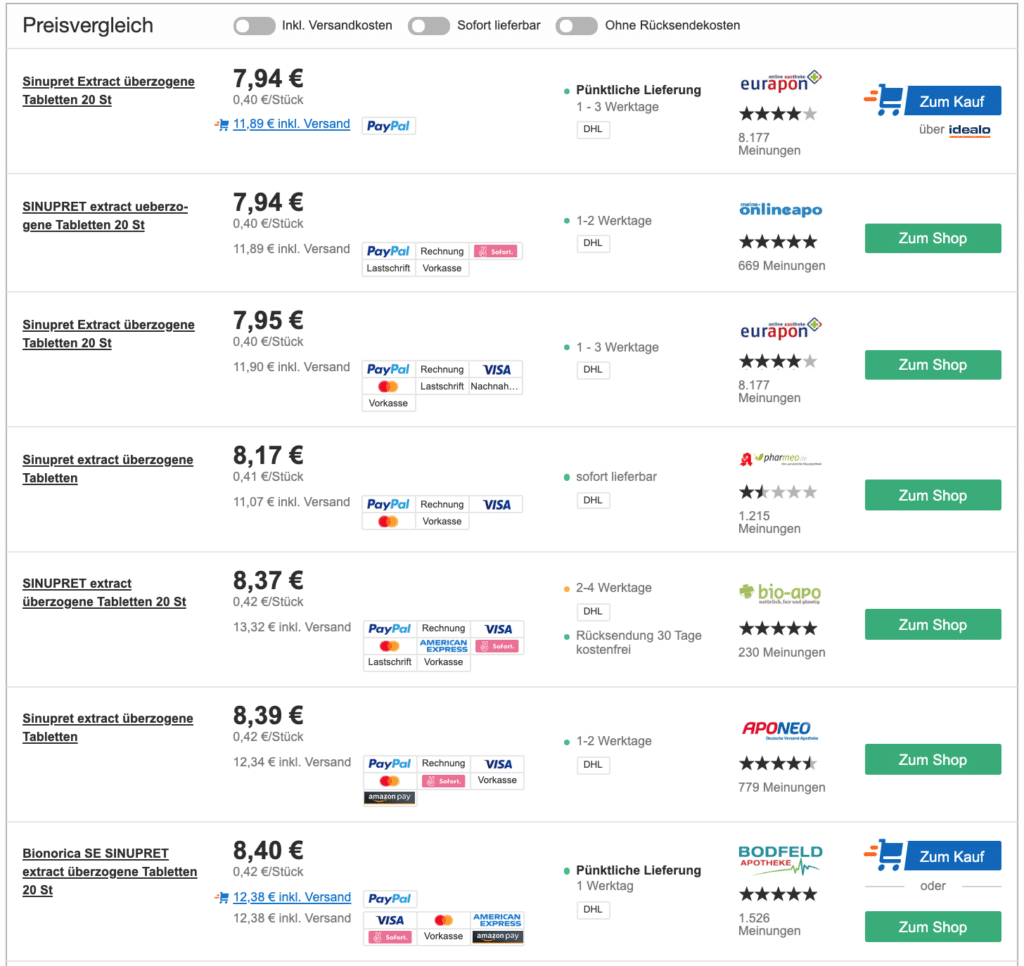Click the idealo logo under Zum Kauf
This screenshot has width=1024, height=966.
pos(969,130)
